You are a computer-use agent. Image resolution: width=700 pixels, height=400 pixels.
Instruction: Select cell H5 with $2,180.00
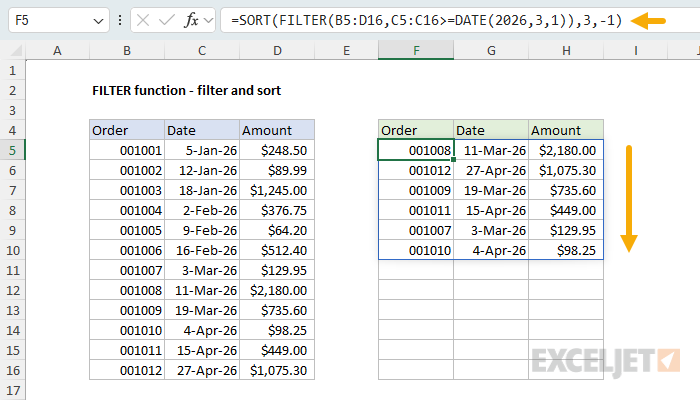(x=566, y=150)
